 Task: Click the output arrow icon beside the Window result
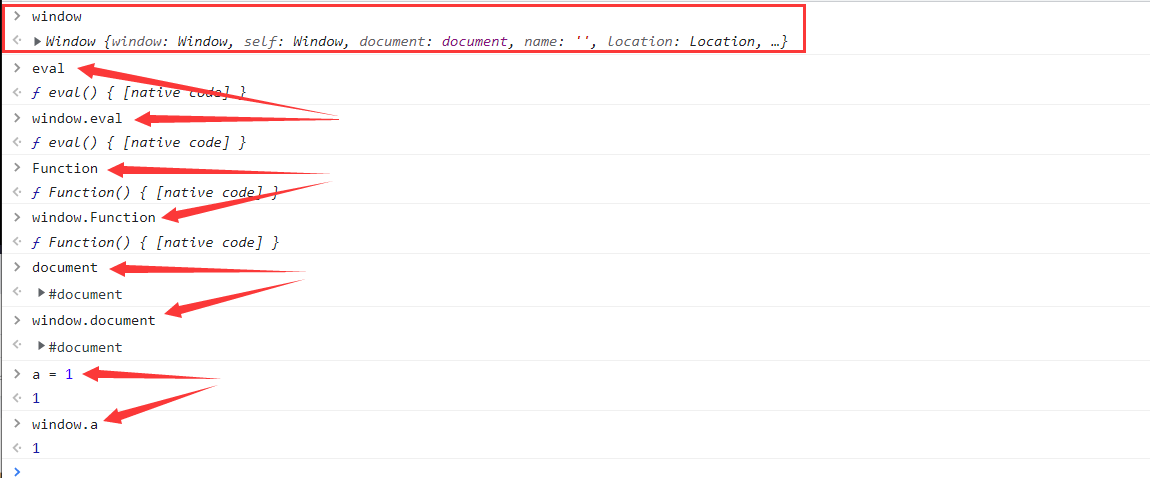coord(16,42)
